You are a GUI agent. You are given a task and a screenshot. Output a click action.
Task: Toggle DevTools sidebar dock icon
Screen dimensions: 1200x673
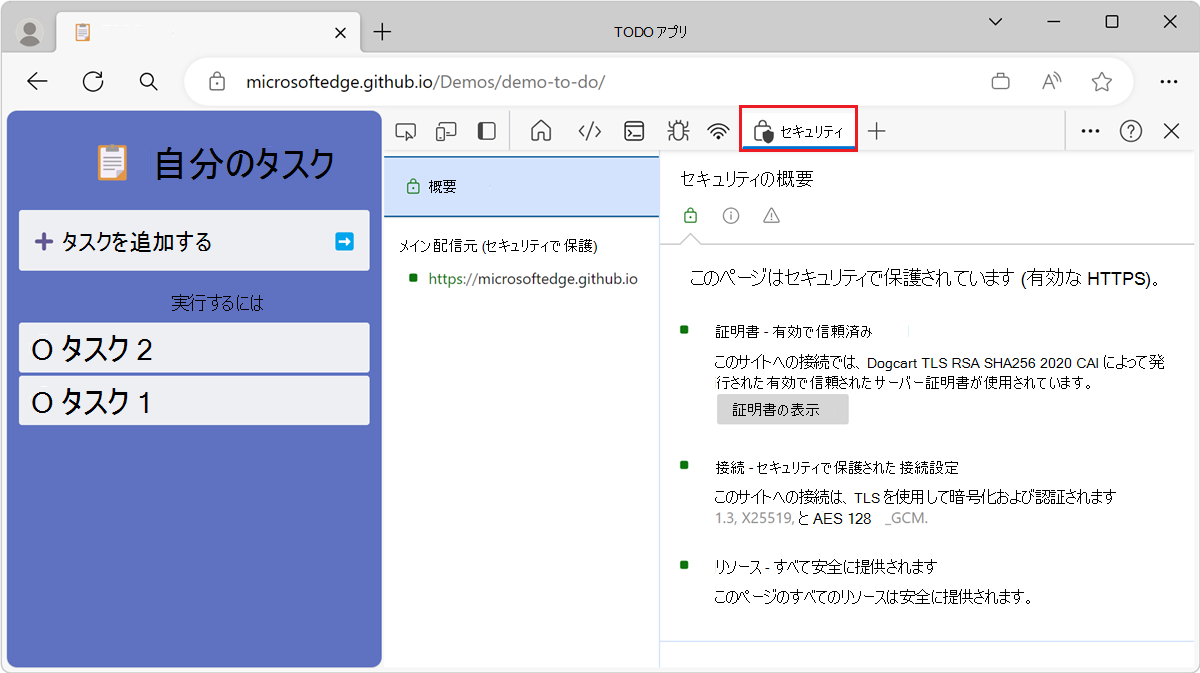coord(487,131)
